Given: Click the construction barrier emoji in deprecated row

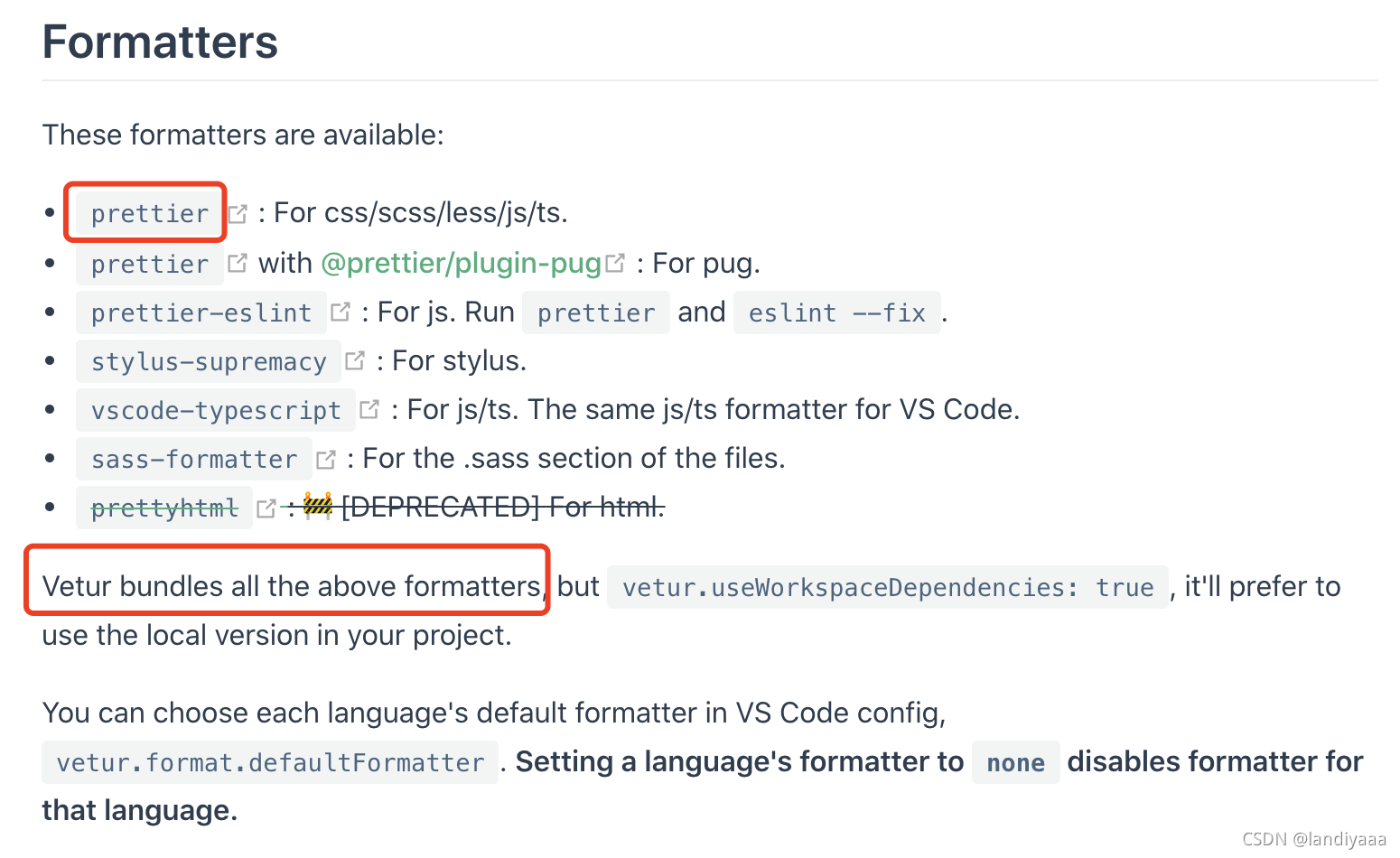Looking at the screenshot, I should 318,506.
